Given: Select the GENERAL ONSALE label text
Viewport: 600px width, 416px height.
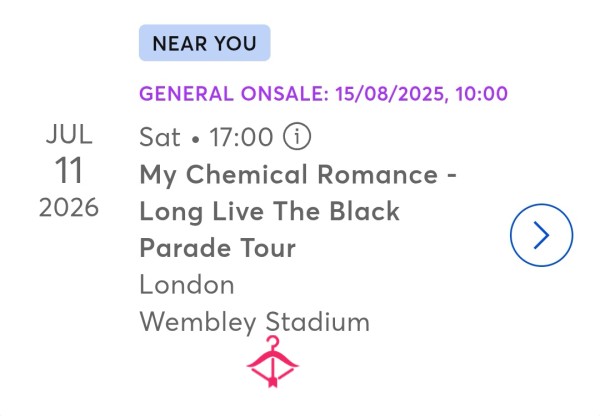Looking at the screenshot, I should (234, 94).
